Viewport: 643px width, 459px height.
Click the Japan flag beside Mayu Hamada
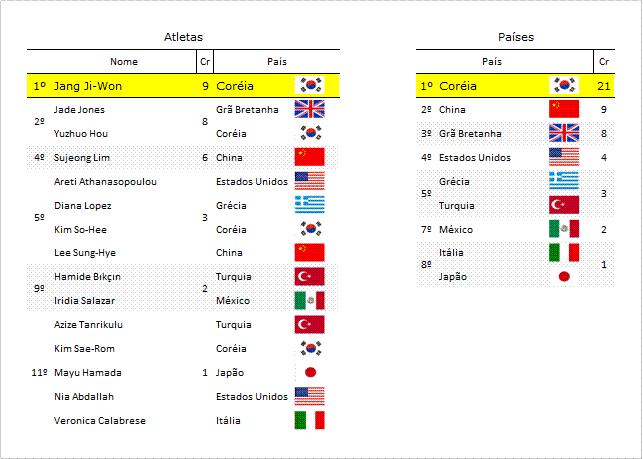[x=310, y=372]
